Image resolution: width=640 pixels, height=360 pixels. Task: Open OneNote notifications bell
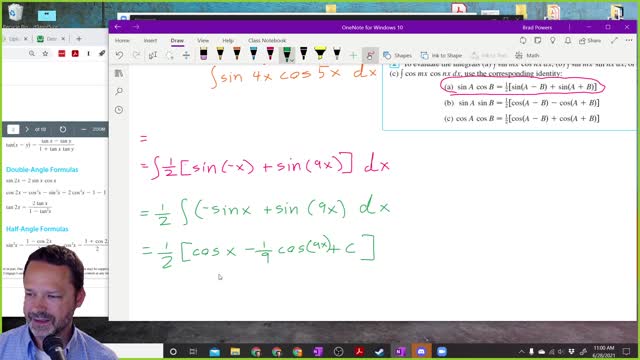568,40
